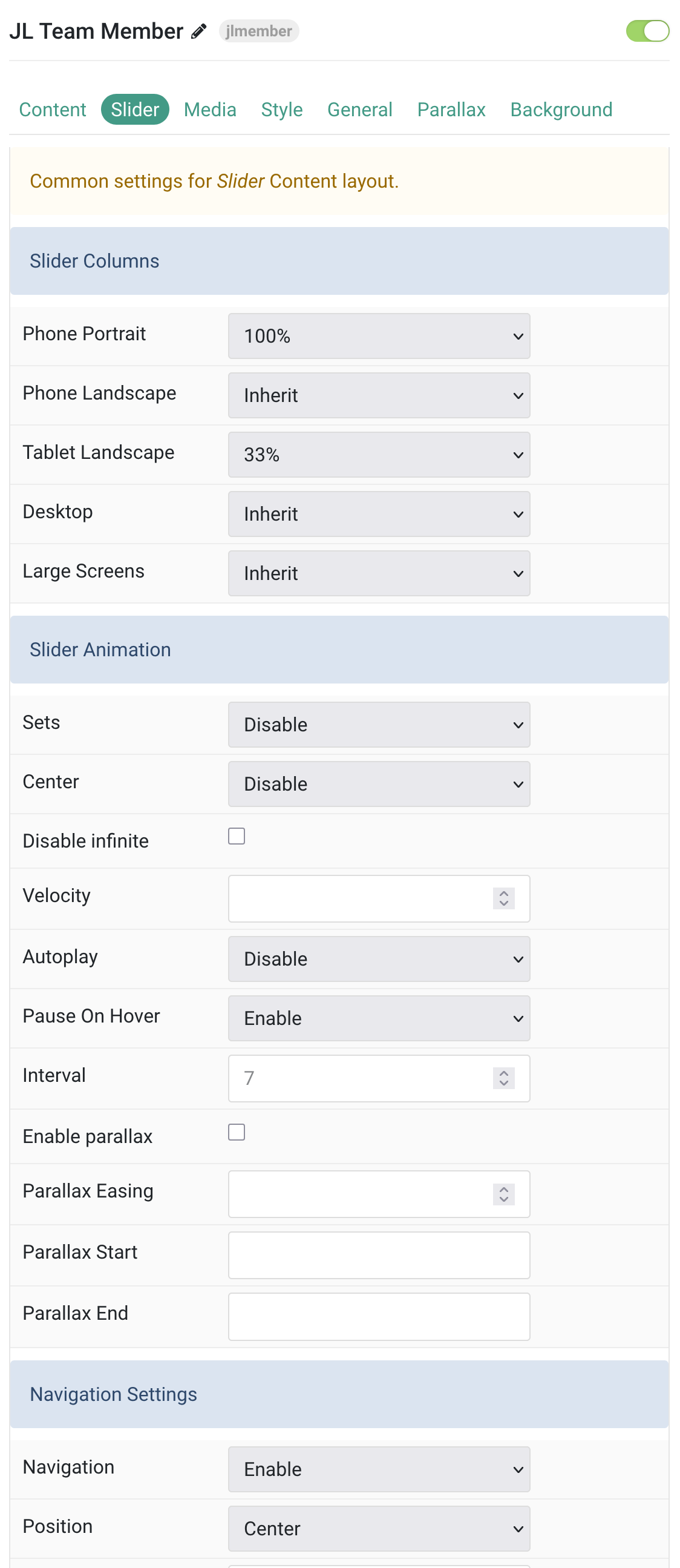The image size is (680, 1568).
Task: Select the Parallax tab
Action: tap(451, 110)
